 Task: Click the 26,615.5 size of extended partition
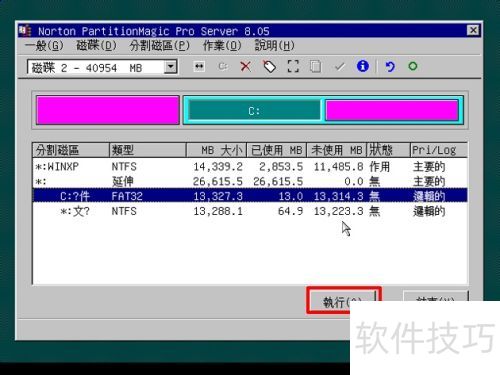pos(218,181)
